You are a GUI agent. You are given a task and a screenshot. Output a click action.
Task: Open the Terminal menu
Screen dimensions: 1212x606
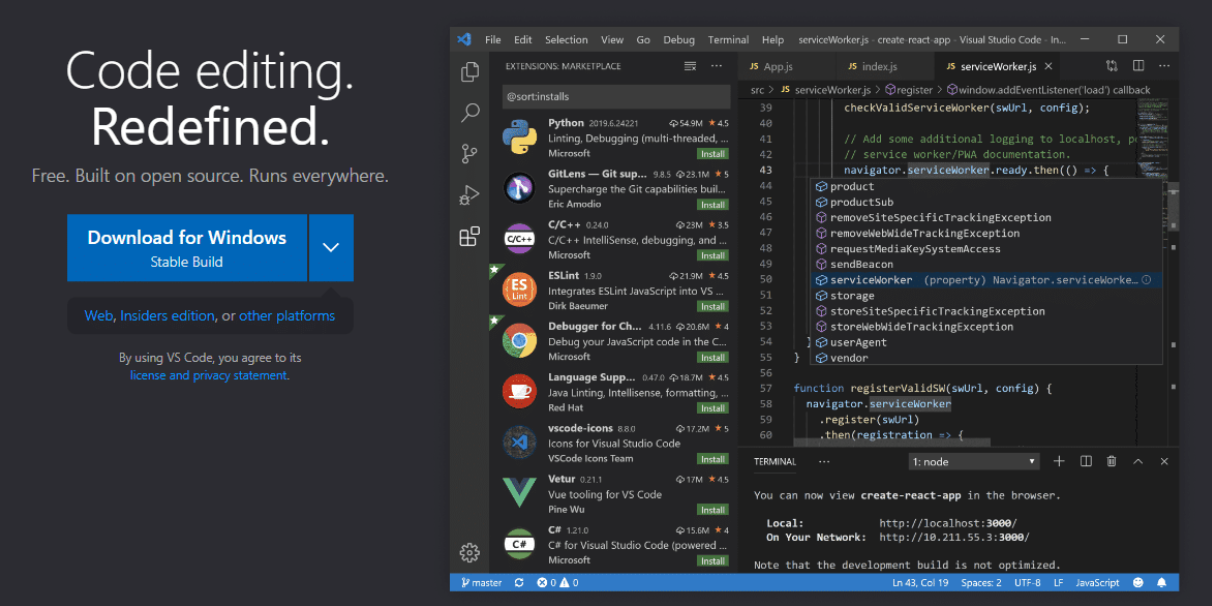tap(728, 40)
